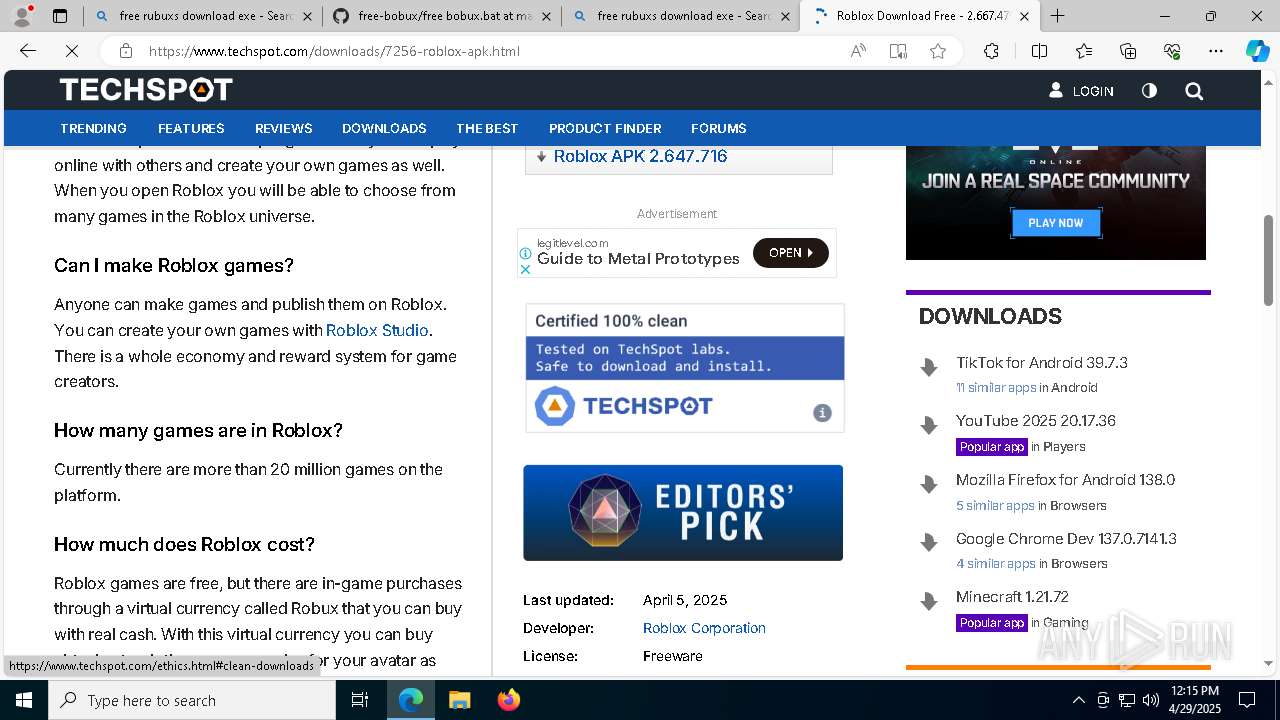Click Certified 100% clean info icon
The height and width of the screenshot is (720, 1280).
822,413
